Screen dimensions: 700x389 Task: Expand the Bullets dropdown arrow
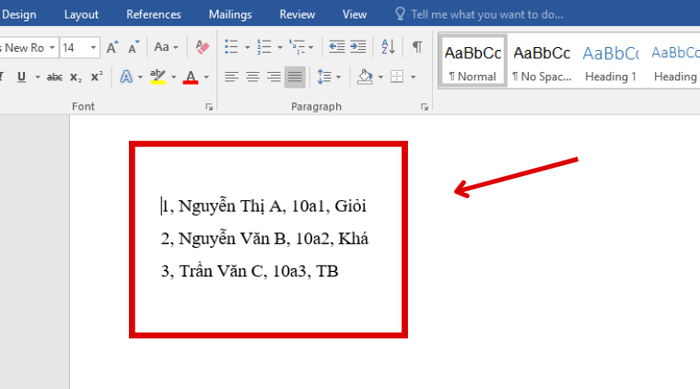[x=247, y=47]
